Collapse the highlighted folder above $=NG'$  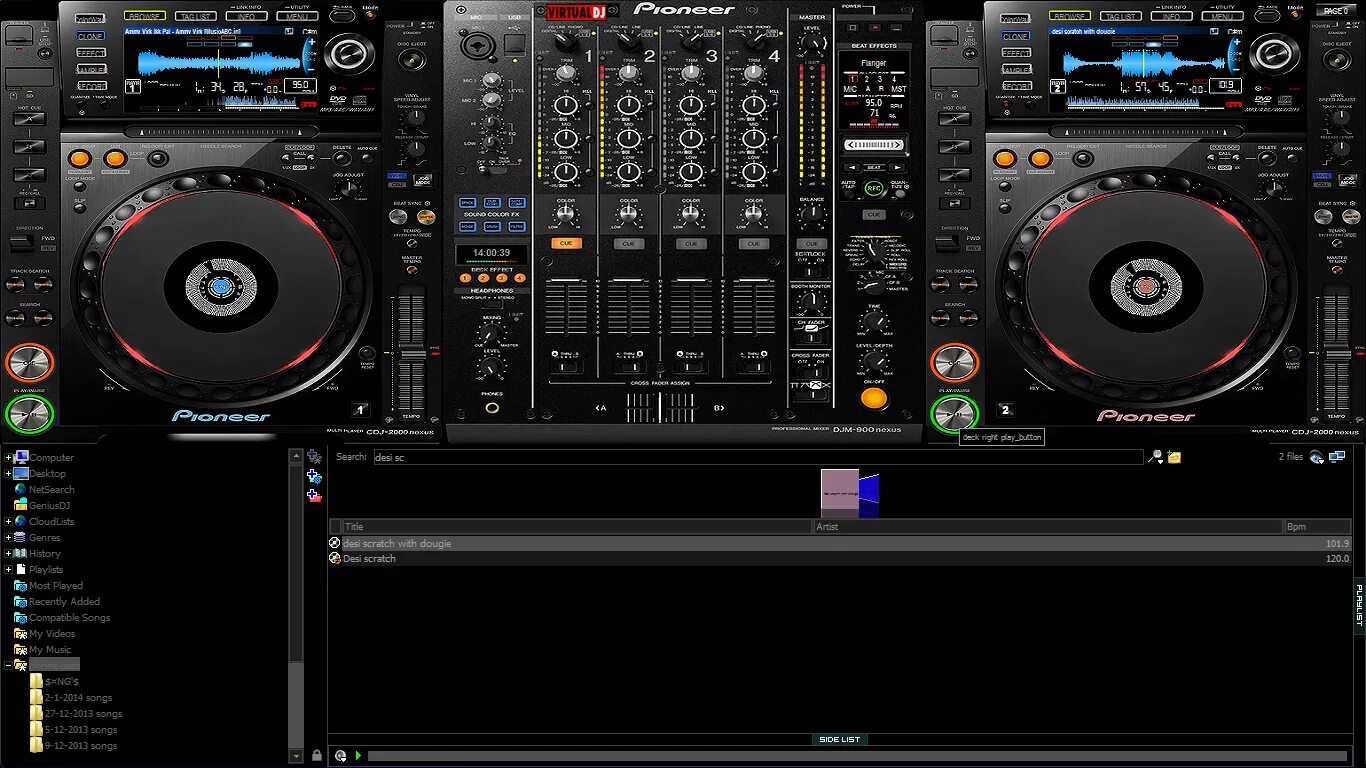click(x=8, y=666)
